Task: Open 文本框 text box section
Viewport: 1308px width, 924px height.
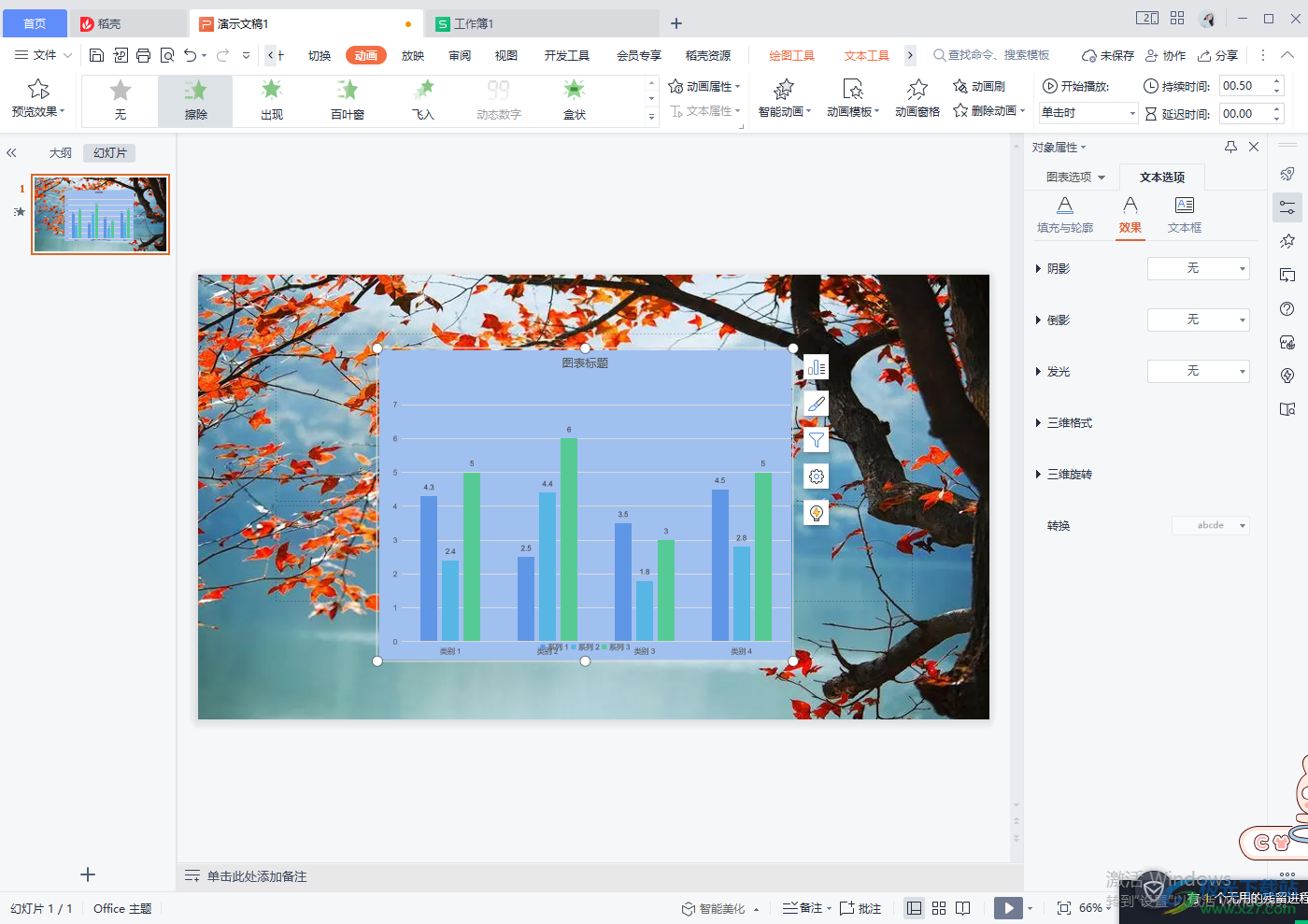Action: coord(1185,215)
